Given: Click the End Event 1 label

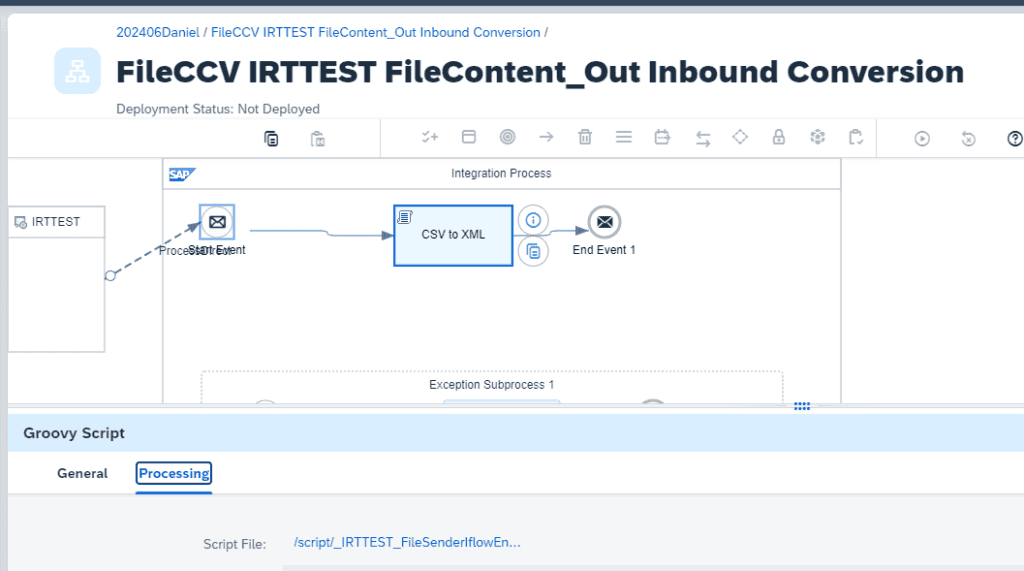Looking at the screenshot, I should pyautogui.click(x=604, y=250).
